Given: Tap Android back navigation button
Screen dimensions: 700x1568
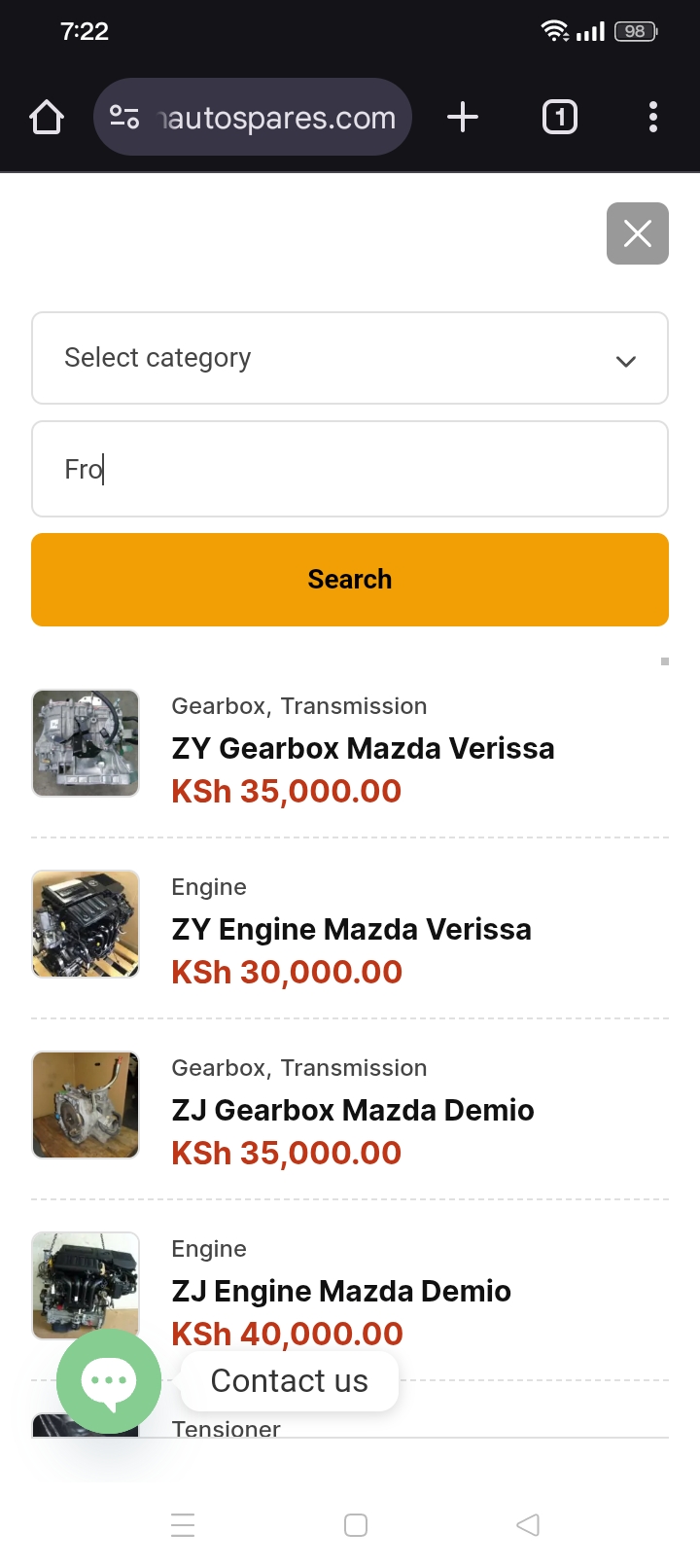Looking at the screenshot, I should [x=528, y=1524].
